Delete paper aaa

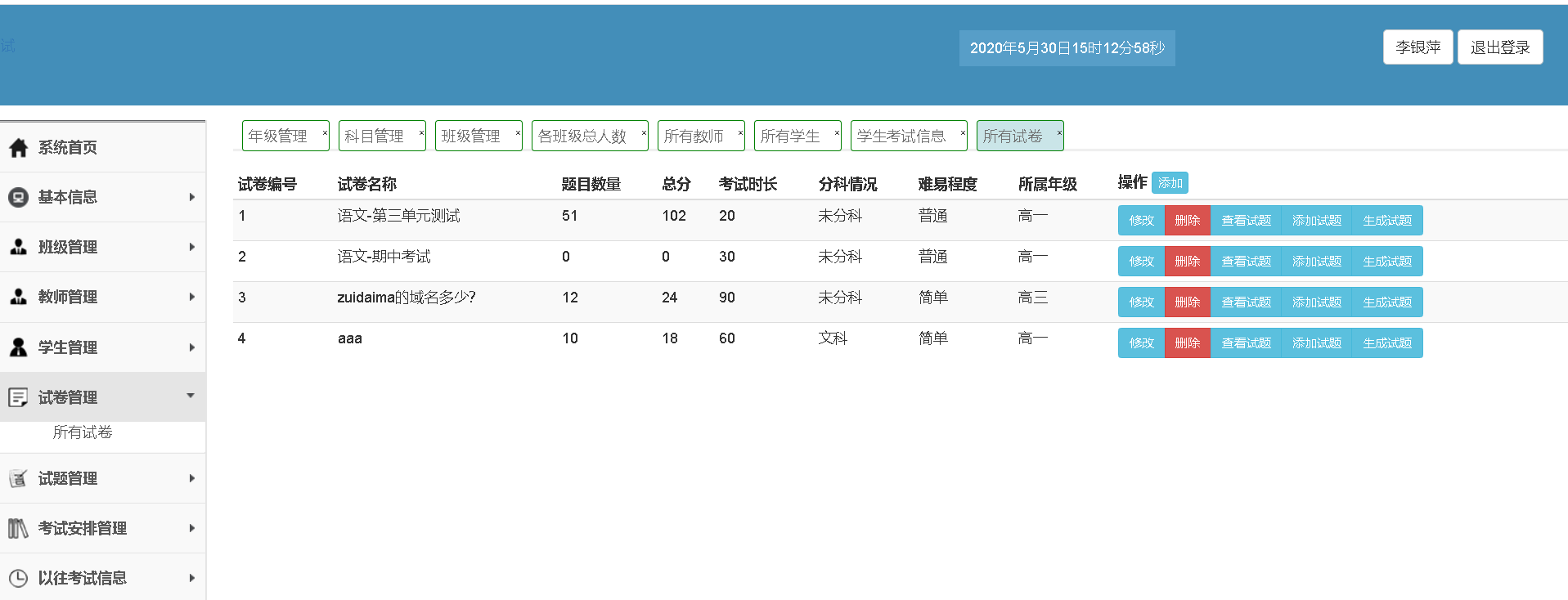point(1188,343)
